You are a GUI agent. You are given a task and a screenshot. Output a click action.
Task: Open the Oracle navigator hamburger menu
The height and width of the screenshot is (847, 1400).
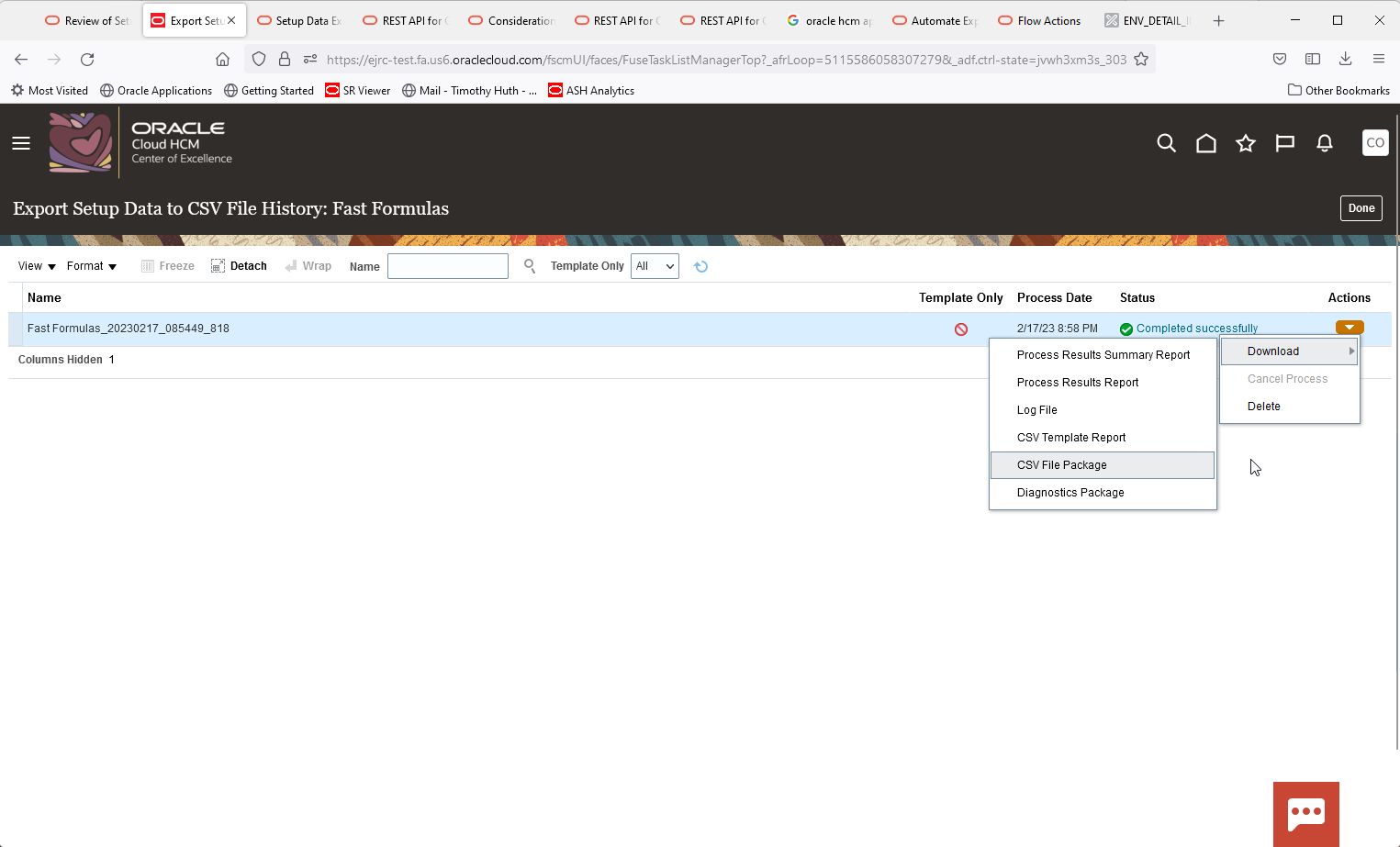21,143
